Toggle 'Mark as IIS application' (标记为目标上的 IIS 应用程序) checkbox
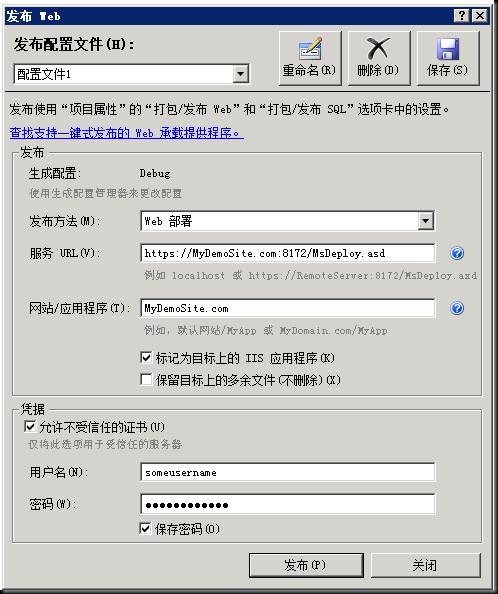Image resolution: width=498 pixels, height=594 pixels. click(x=146, y=357)
